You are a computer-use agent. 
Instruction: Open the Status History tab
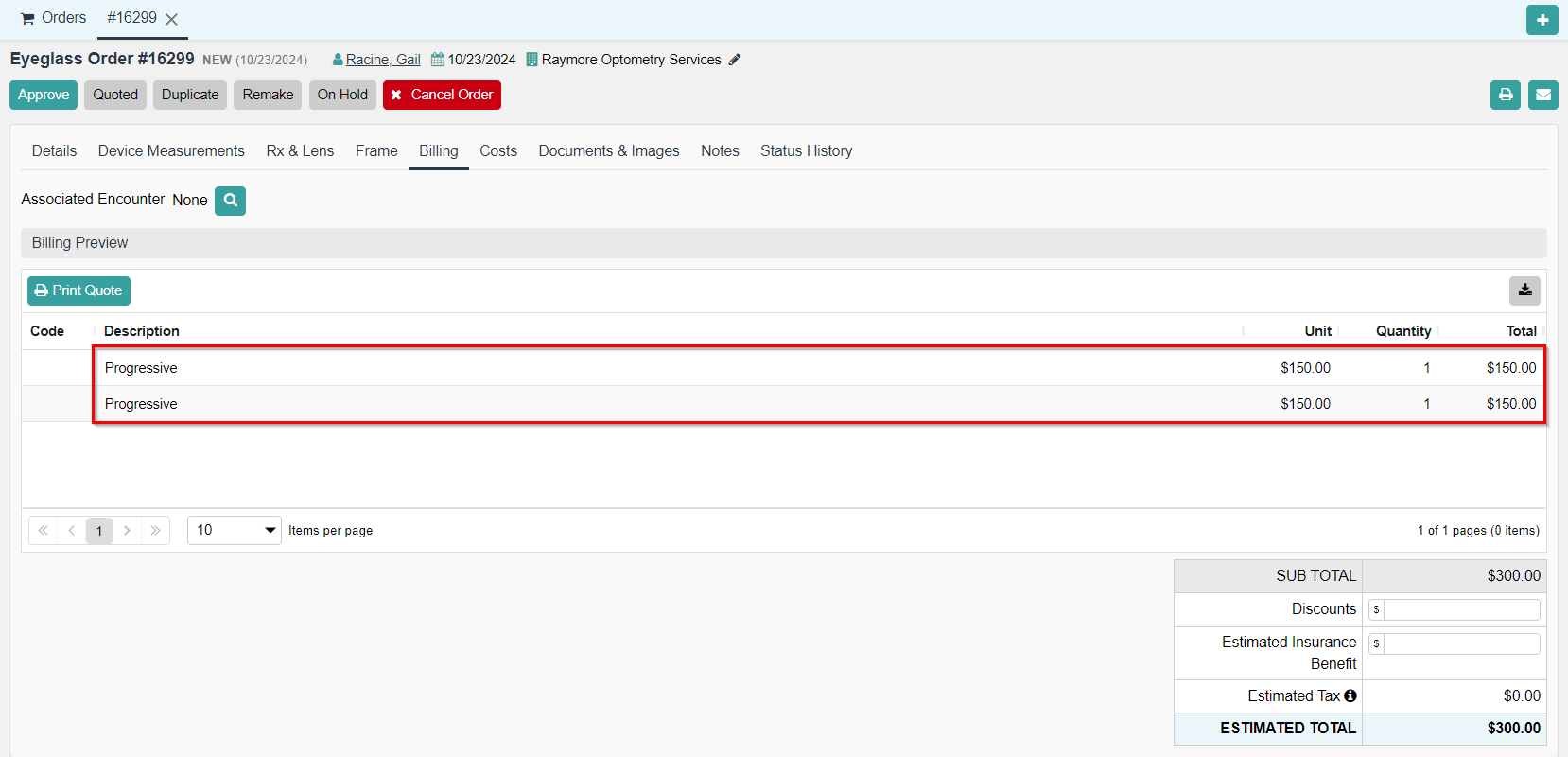click(806, 151)
